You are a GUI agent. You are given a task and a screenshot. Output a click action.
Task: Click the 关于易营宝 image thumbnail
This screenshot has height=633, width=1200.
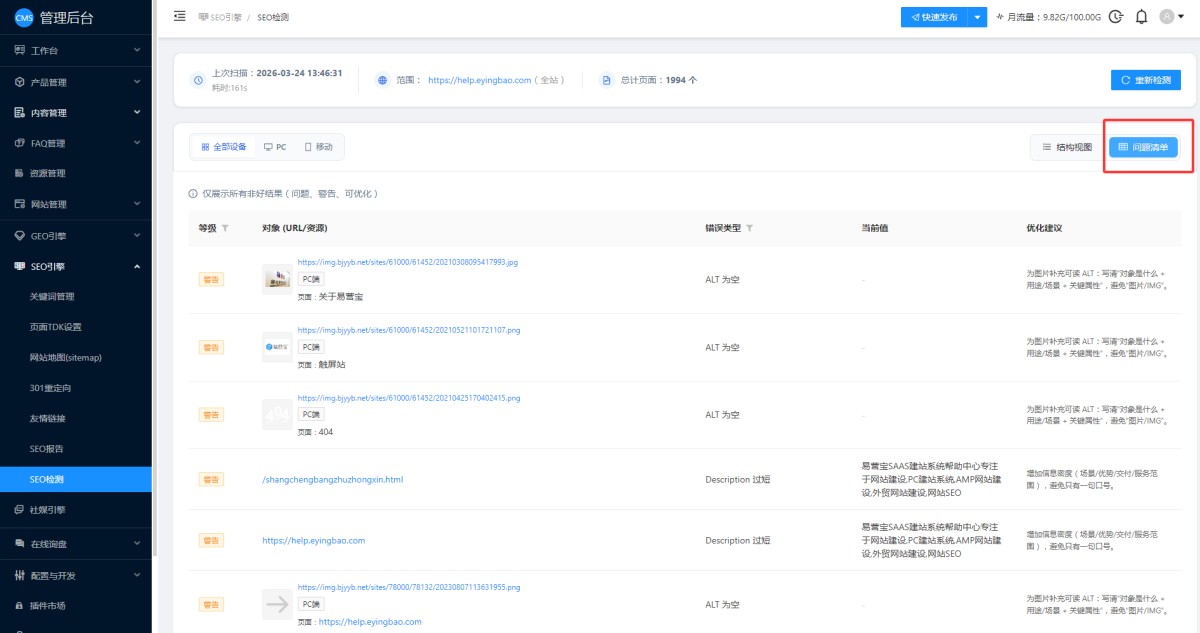coord(276,279)
